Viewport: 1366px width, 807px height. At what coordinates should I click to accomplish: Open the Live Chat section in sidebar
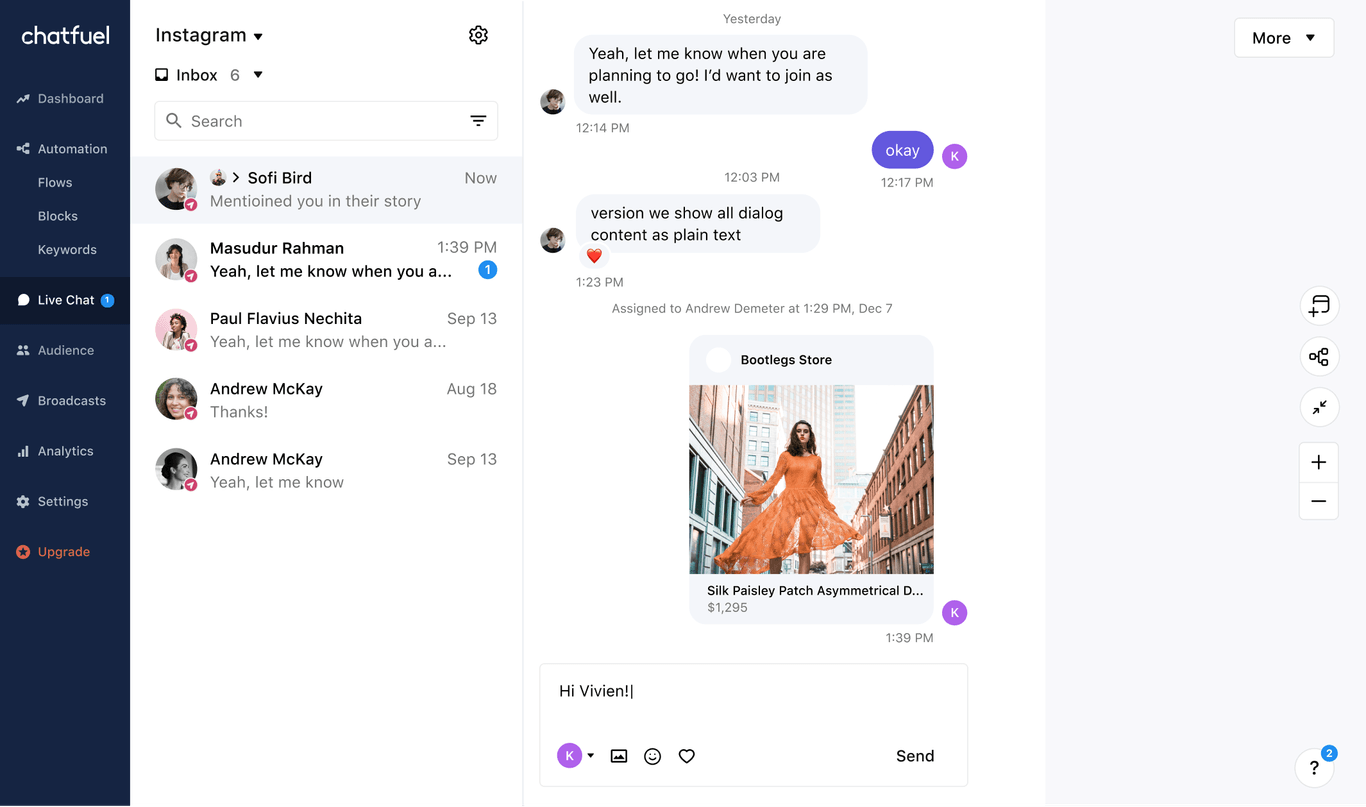[x=65, y=299]
